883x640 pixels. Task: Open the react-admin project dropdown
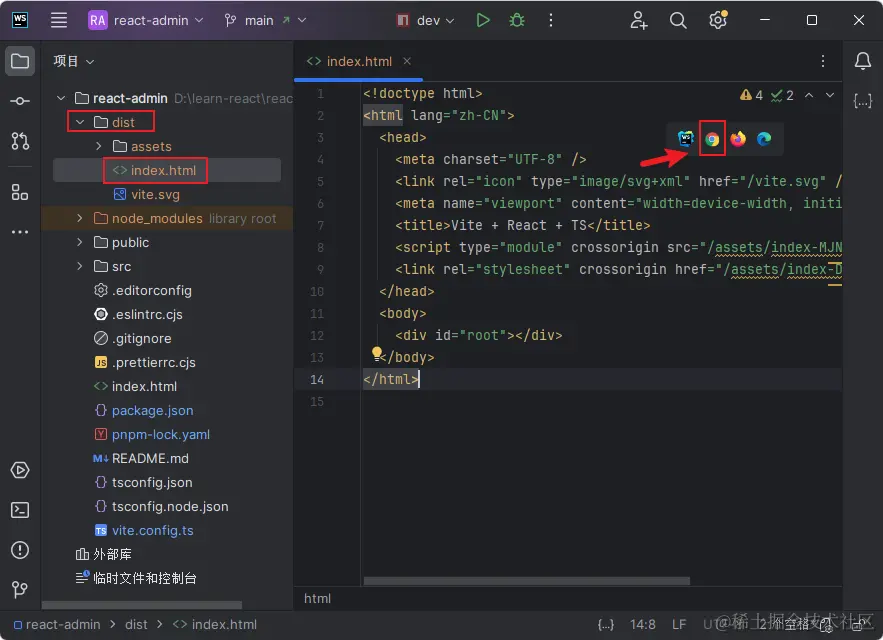tap(146, 20)
